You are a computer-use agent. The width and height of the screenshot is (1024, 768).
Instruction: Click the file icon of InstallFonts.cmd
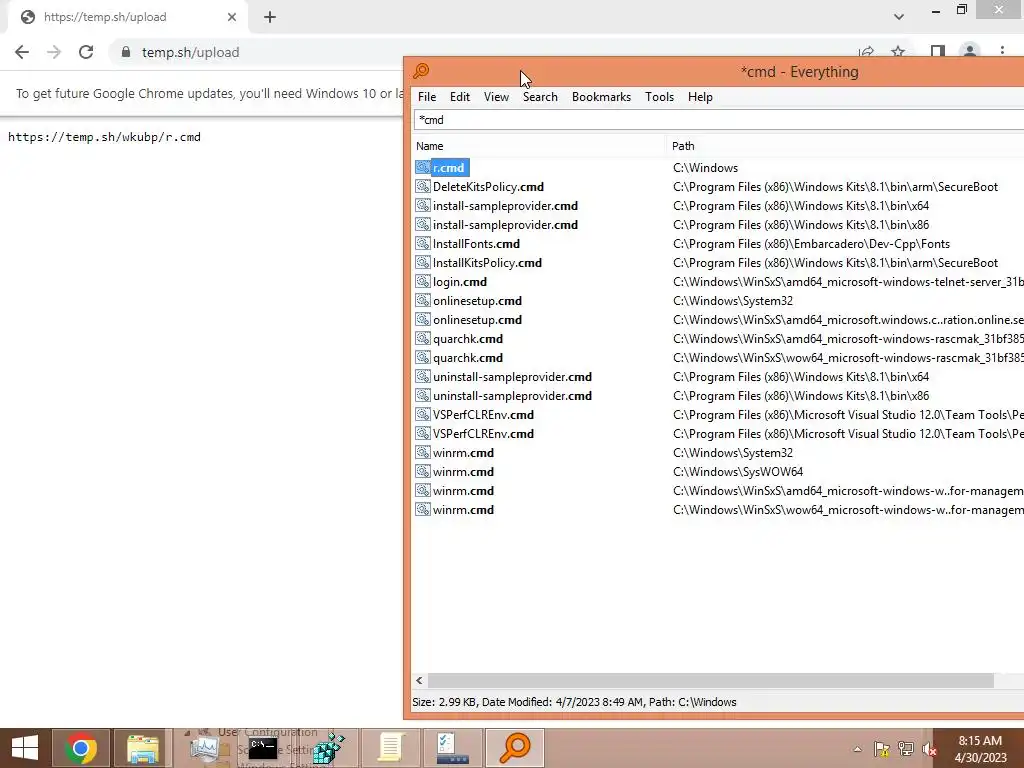(x=423, y=244)
